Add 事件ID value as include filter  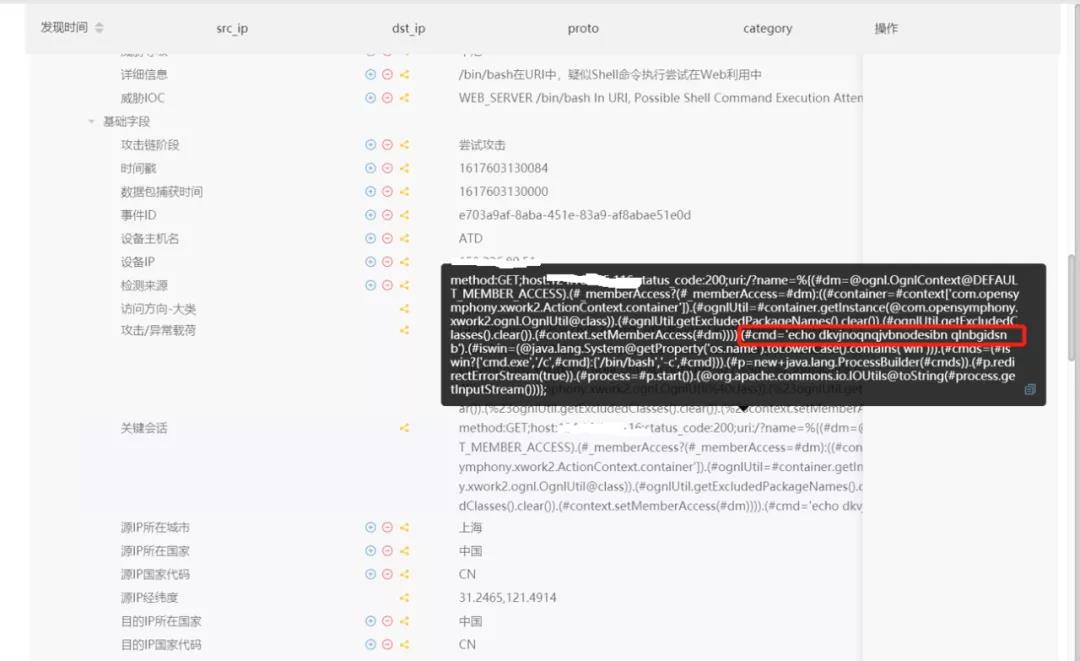tap(370, 215)
